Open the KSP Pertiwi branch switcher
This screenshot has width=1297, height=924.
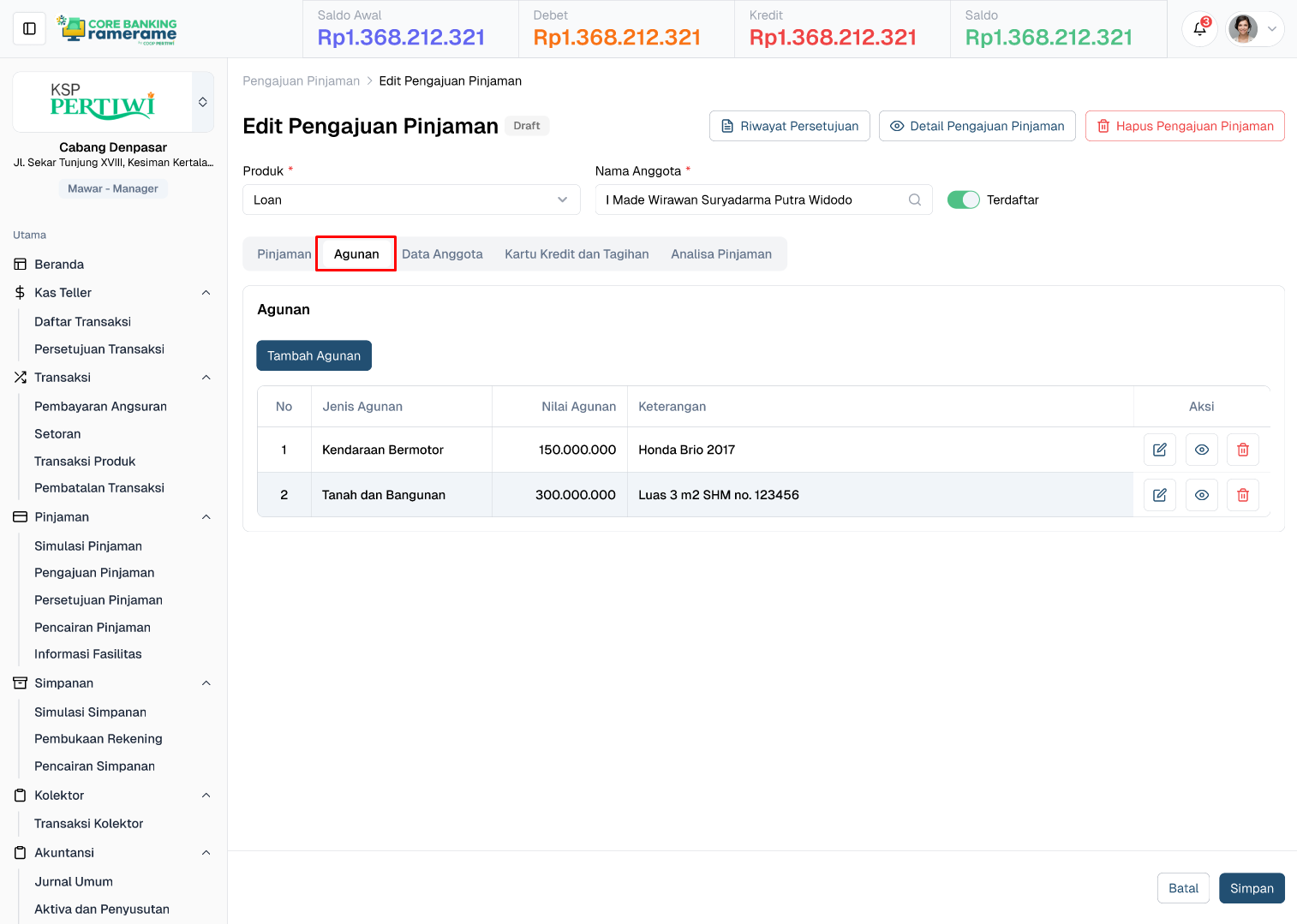pyautogui.click(x=202, y=102)
